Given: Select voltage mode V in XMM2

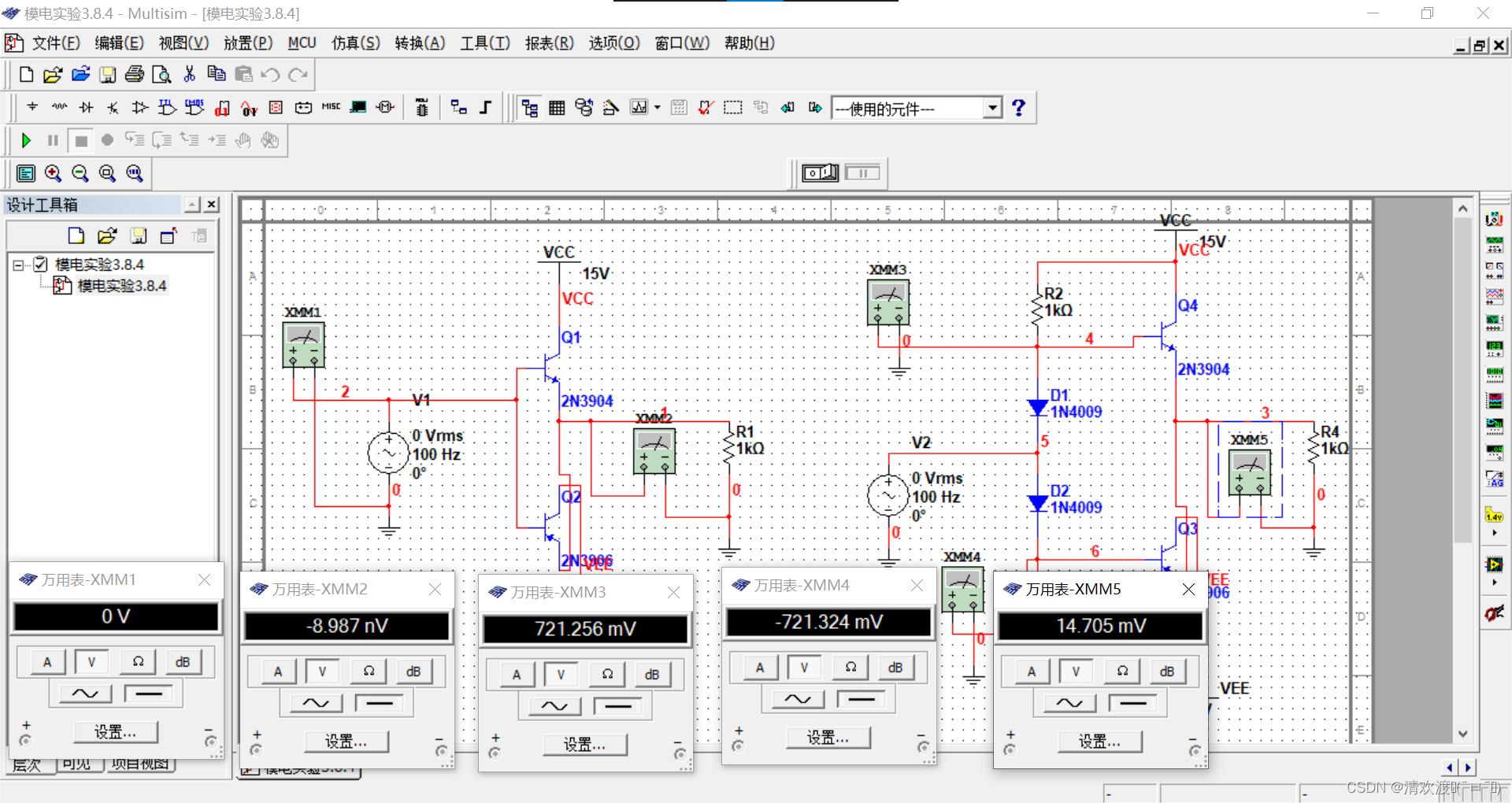Looking at the screenshot, I should pos(322,672).
